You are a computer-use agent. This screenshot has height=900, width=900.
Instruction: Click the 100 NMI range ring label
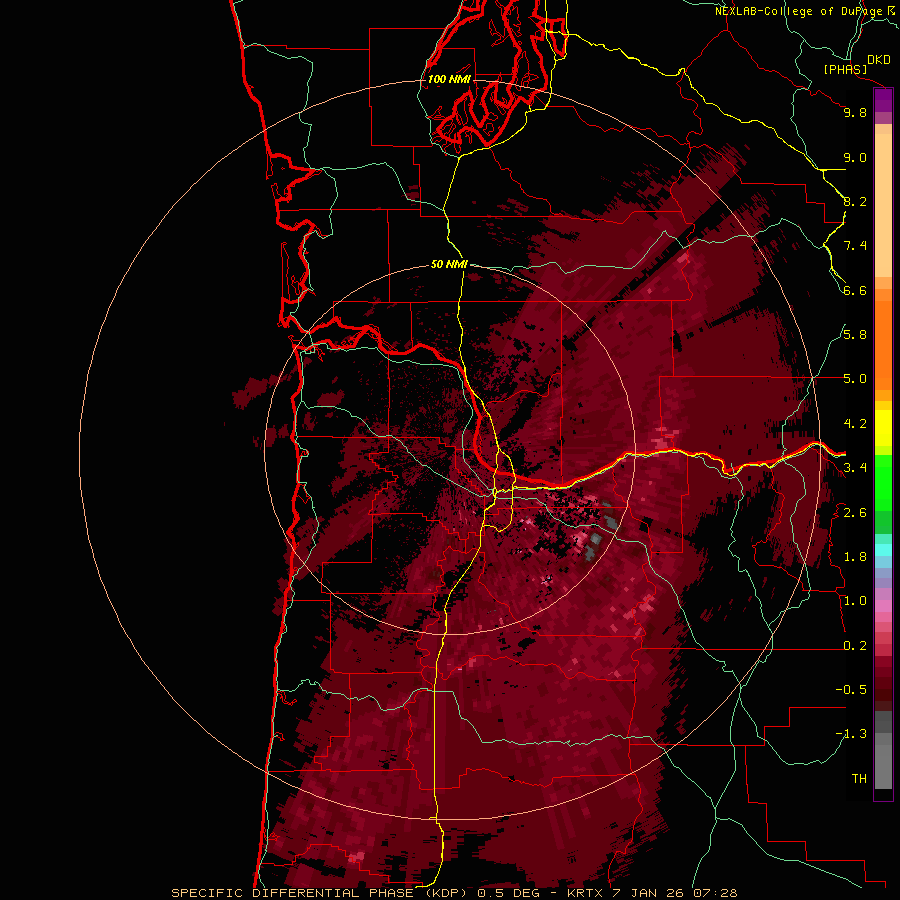449,79
